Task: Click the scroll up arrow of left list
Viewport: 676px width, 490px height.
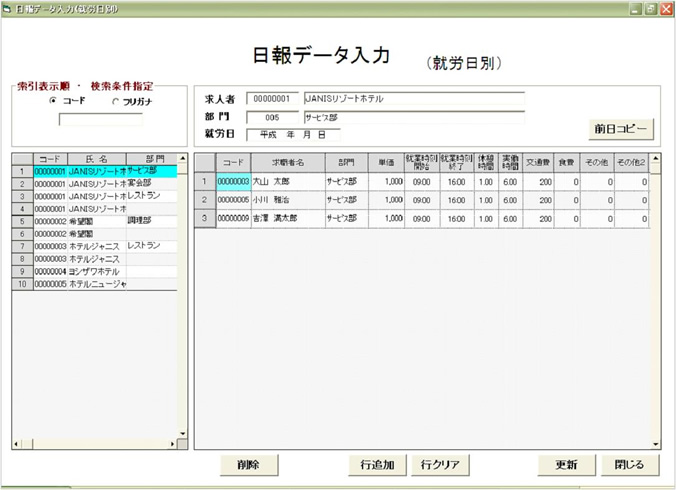Action: (182, 158)
